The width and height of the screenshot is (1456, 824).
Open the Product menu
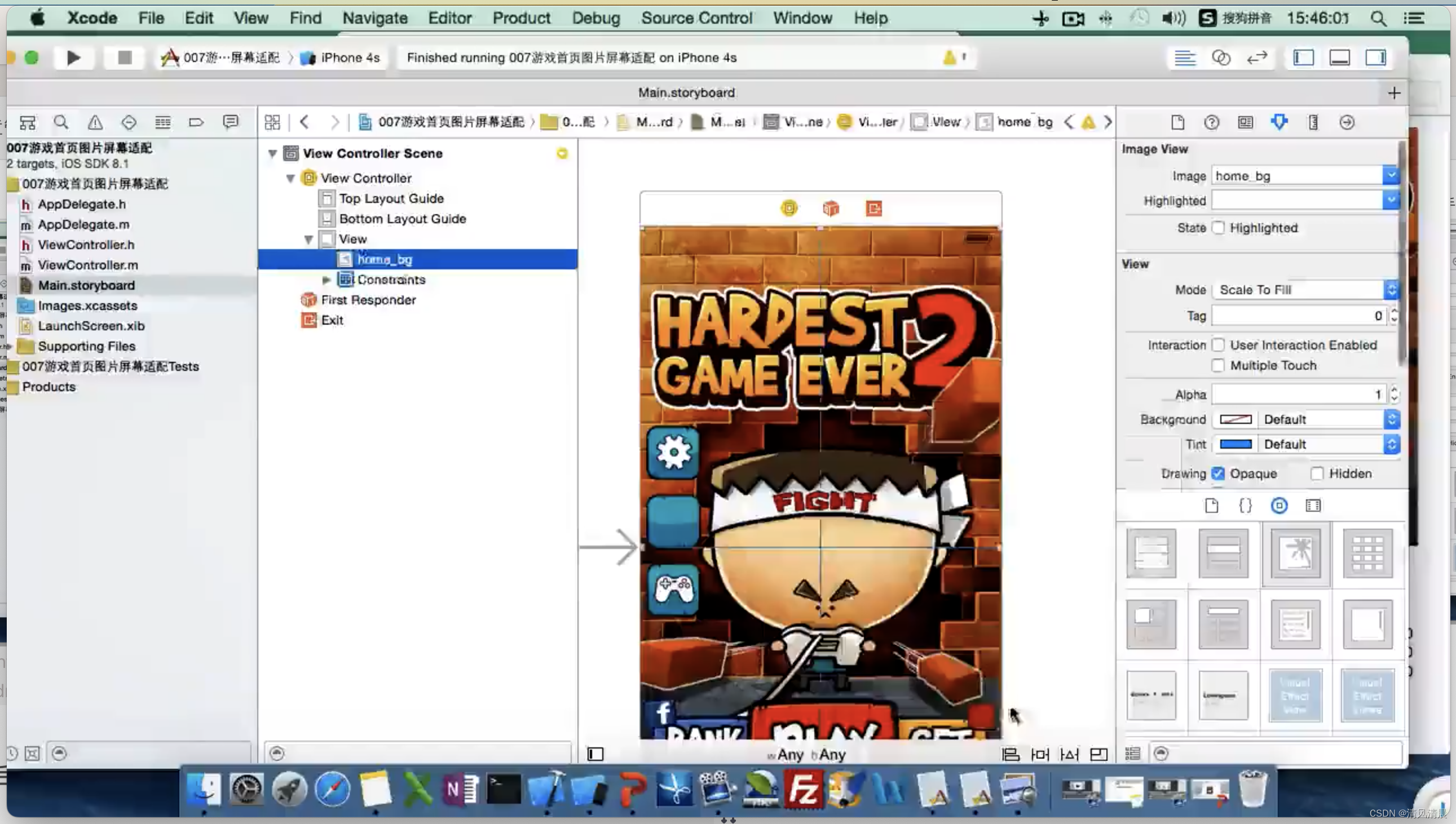click(x=522, y=18)
